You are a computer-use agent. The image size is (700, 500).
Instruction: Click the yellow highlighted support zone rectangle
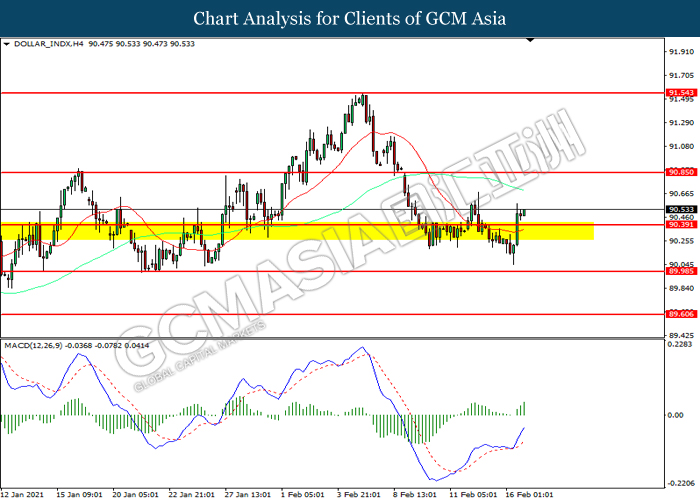click(x=297, y=231)
